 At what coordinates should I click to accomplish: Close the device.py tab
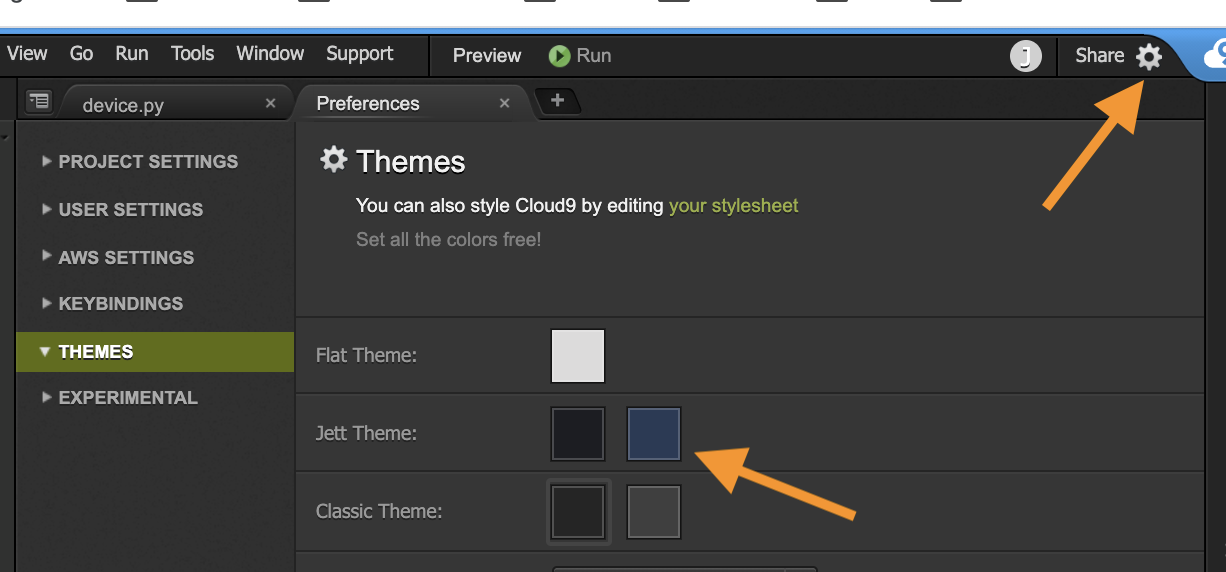pyautogui.click(x=270, y=103)
